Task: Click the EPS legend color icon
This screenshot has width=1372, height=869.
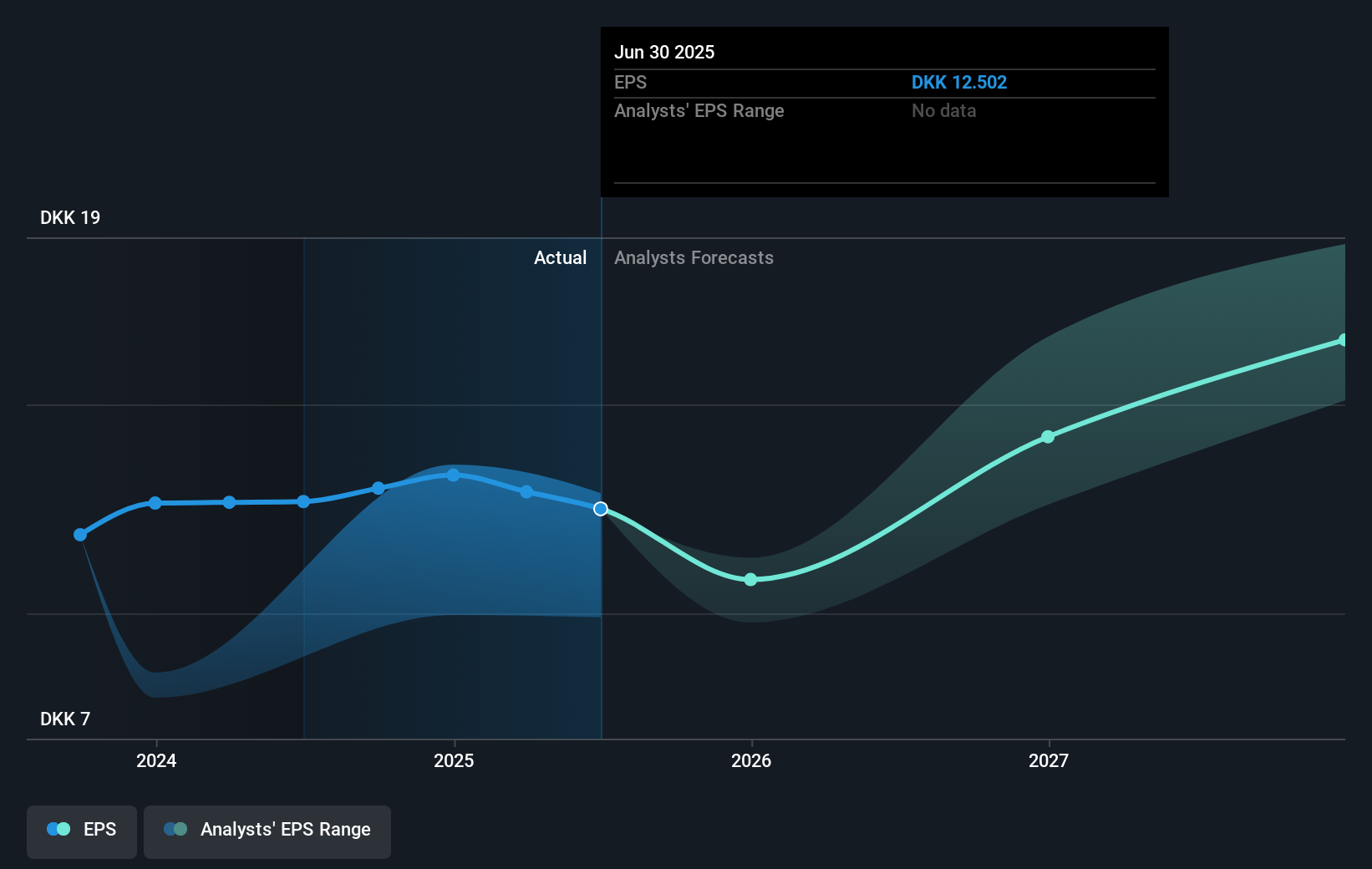Action: [57, 829]
